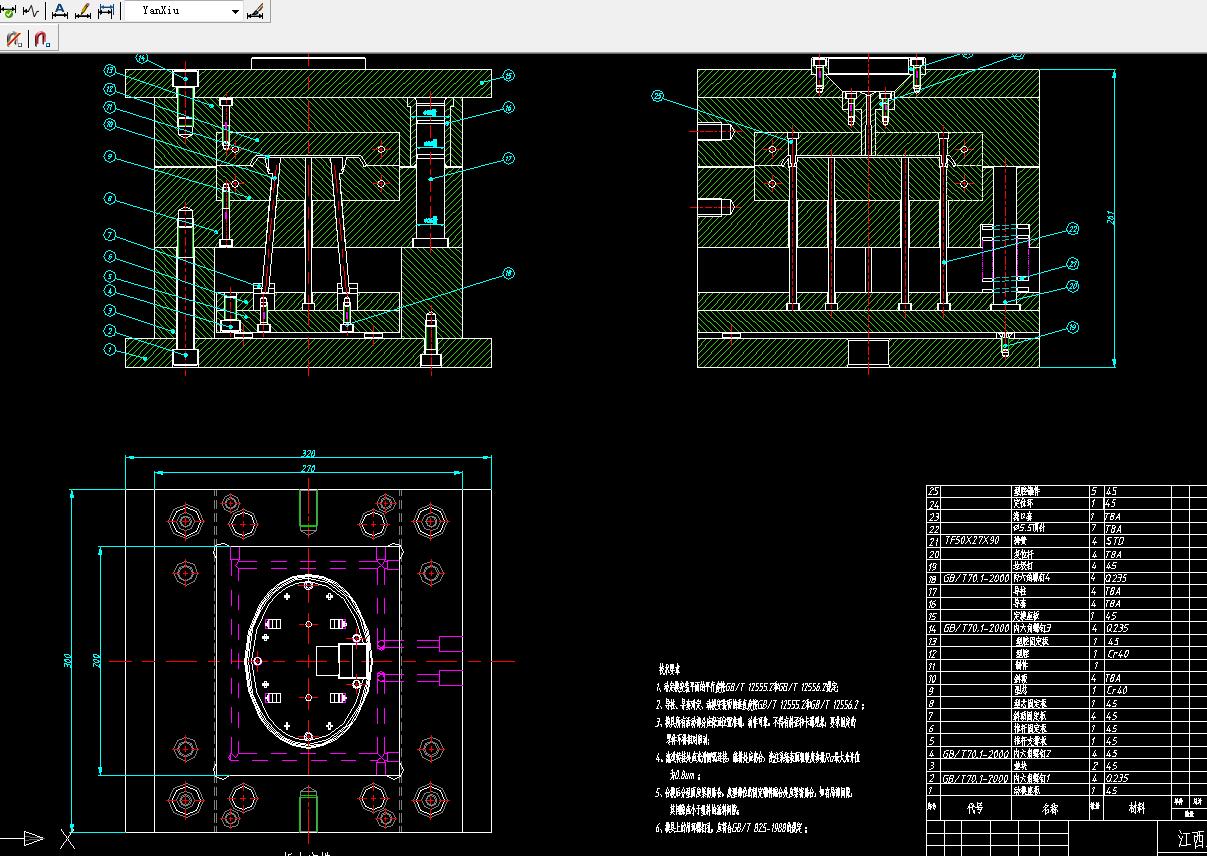Click technical note 2 mentioning GB/T 12556.2
The image size is (1207, 856).
758,704
